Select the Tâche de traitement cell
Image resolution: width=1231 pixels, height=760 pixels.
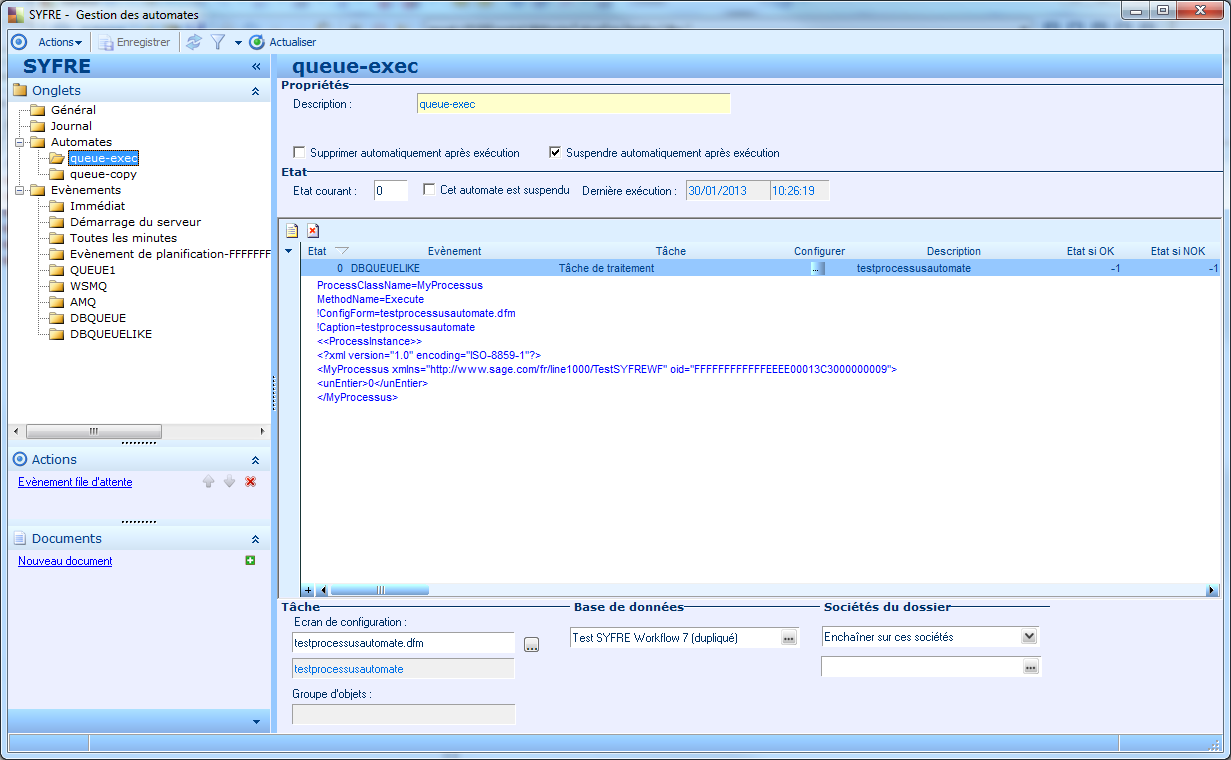(x=606, y=268)
